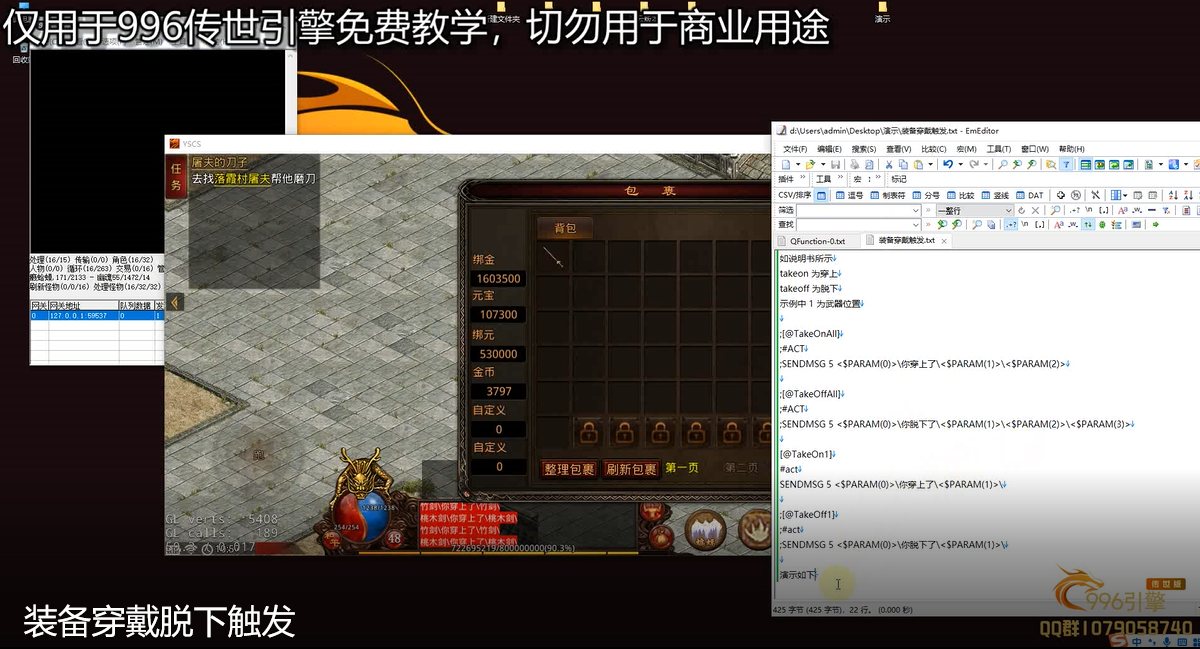The image size is (1200, 649).
Task: Click the mountain skill icon in game
Action: (706, 529)
